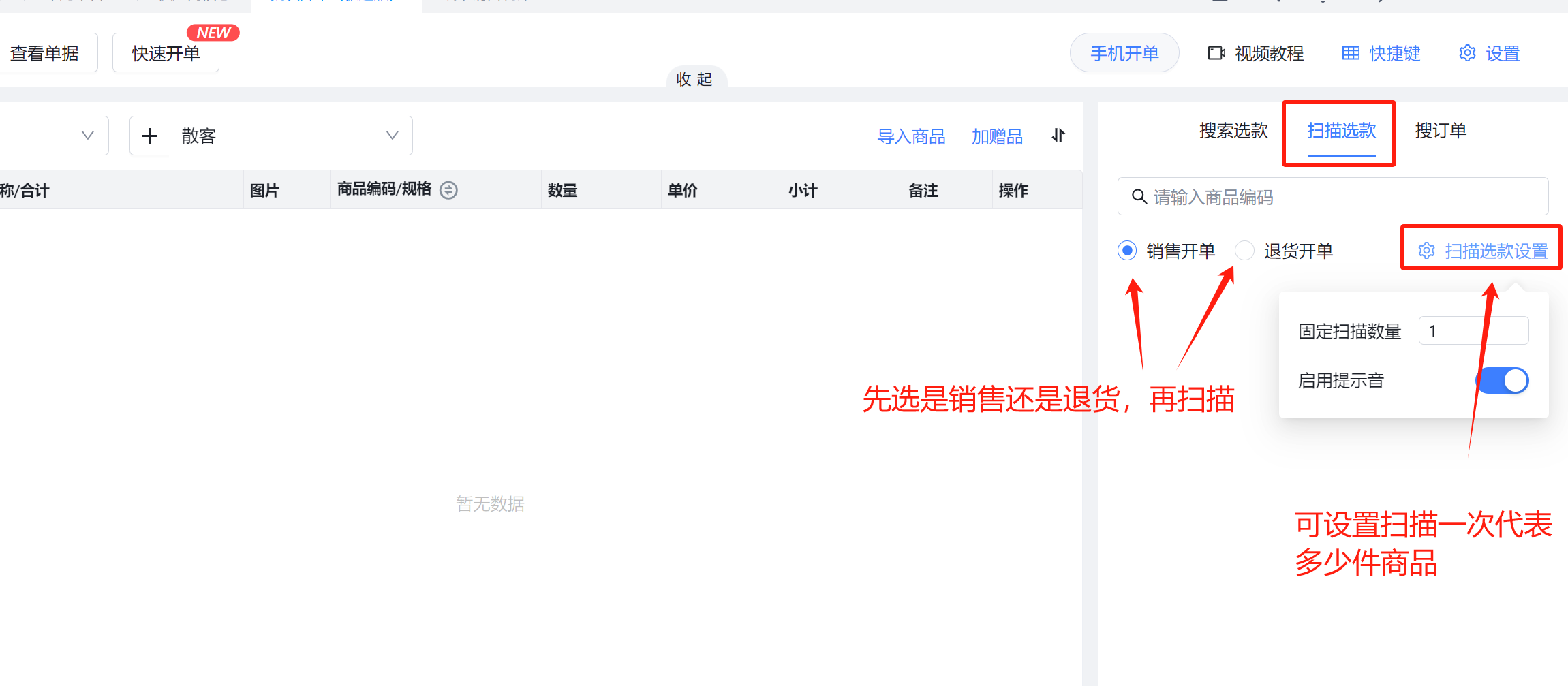Click the 导入商品 link
The width and height of the screenshot is (1568, 686).
[x=911, y=137]
